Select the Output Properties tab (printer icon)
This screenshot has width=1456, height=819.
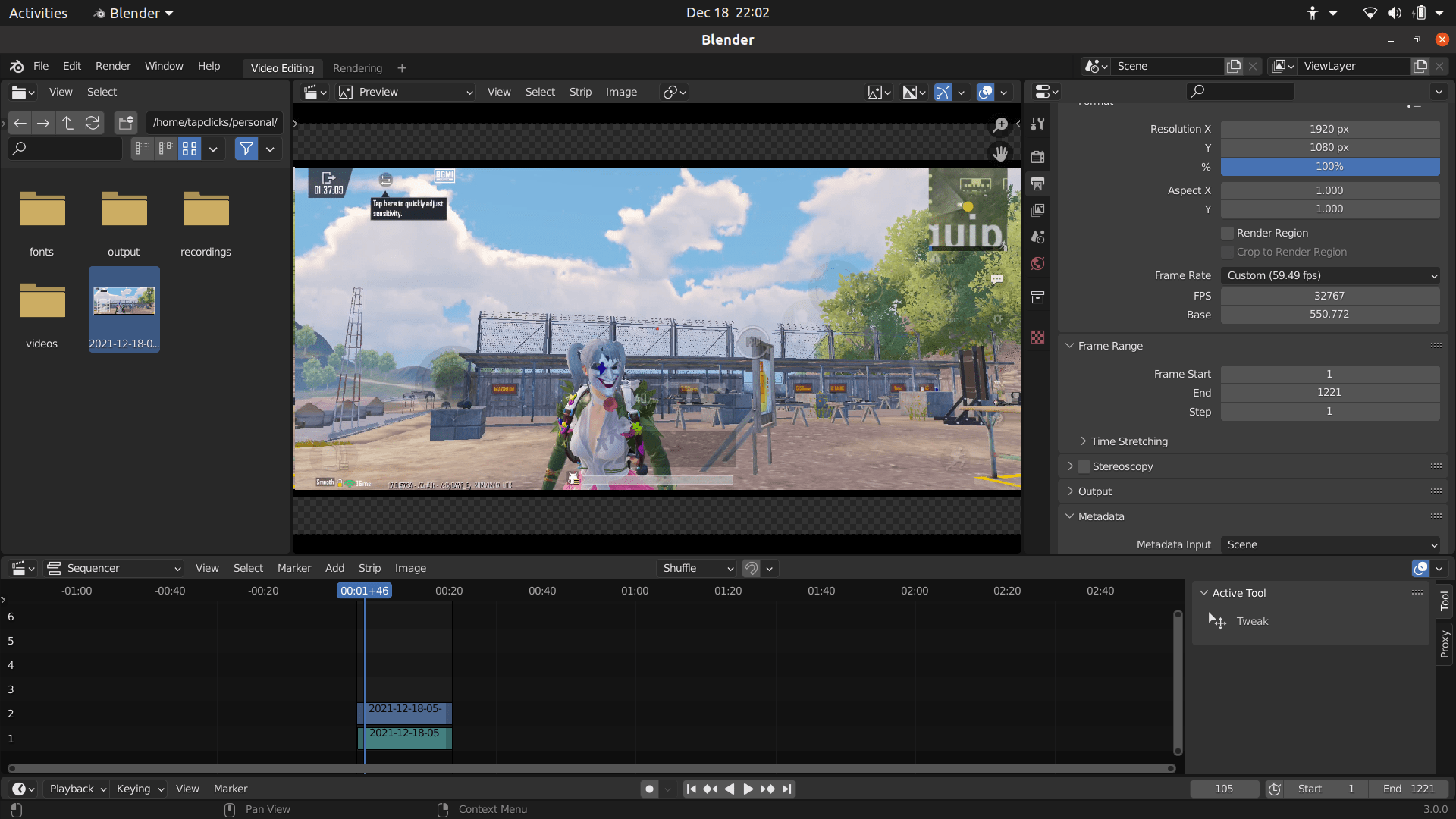pos(1037,184)
